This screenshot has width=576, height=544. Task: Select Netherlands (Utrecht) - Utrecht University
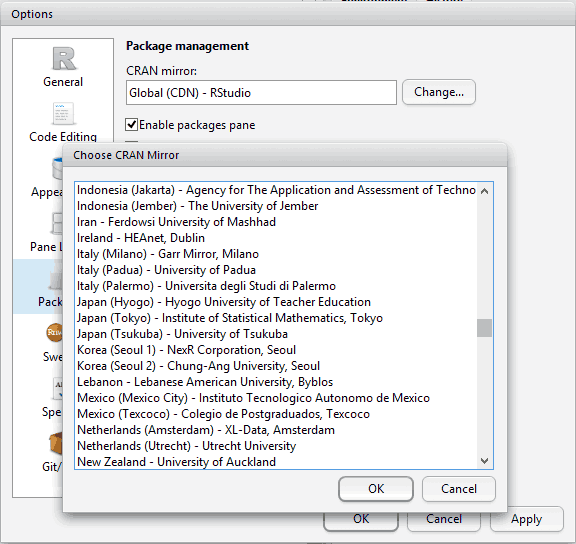tap(276, 446)
